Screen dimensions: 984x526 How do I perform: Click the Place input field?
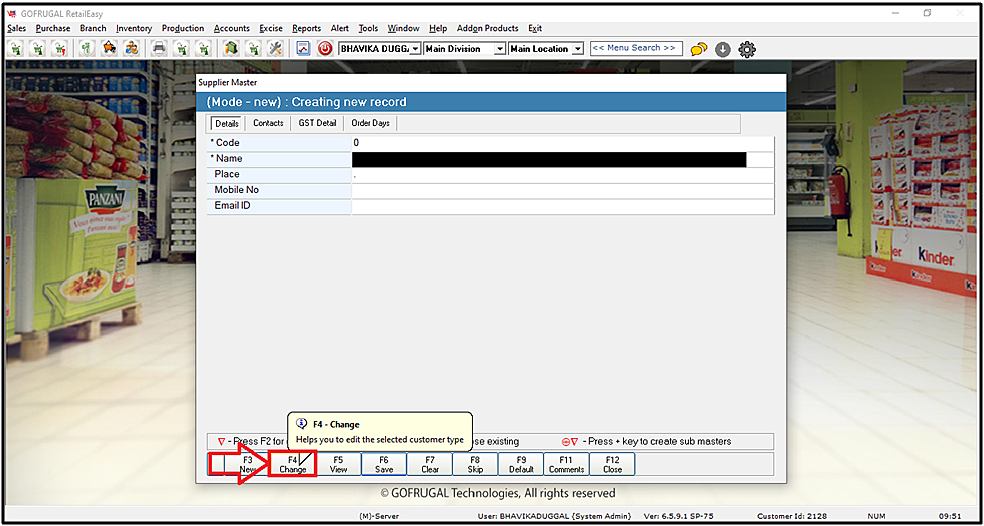click(563, 175)
